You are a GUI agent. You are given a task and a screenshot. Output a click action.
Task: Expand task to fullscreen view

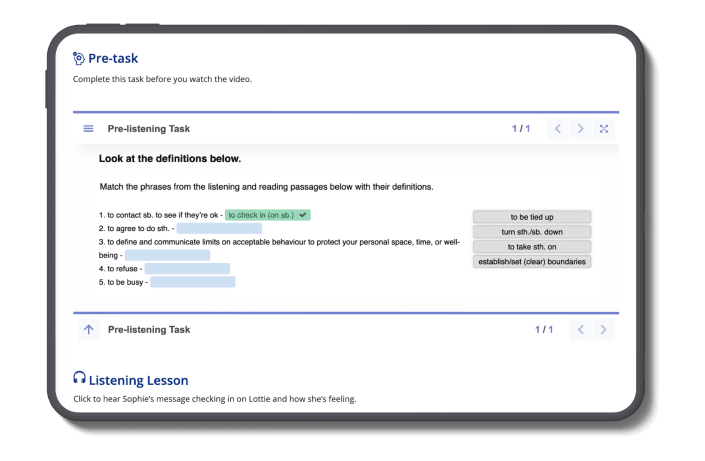tap(604, 129)
